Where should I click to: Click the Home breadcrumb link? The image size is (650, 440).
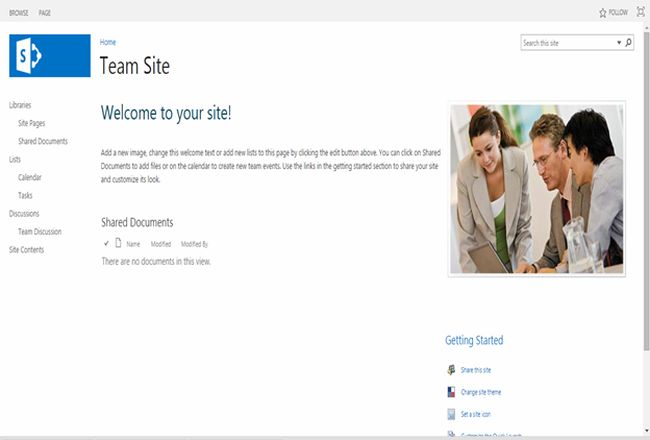pyautogui.click(x=108, y=42)
